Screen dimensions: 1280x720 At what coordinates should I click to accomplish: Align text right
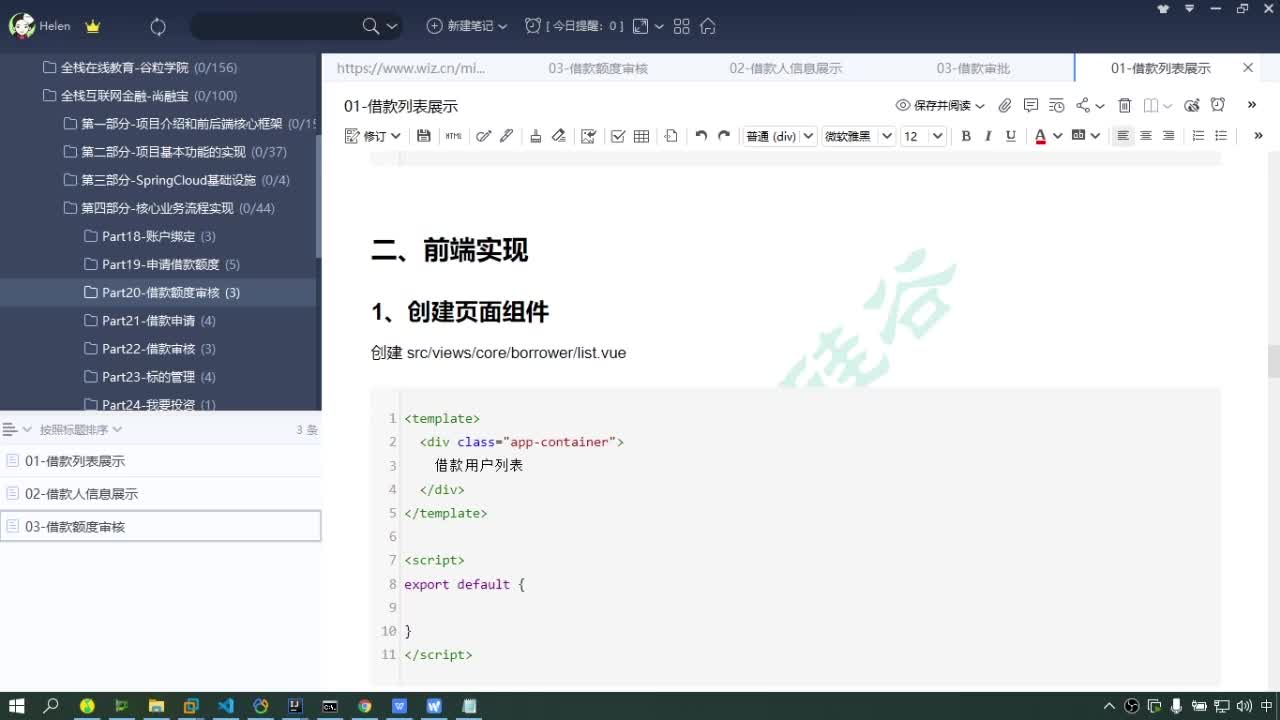point(1168,136)
